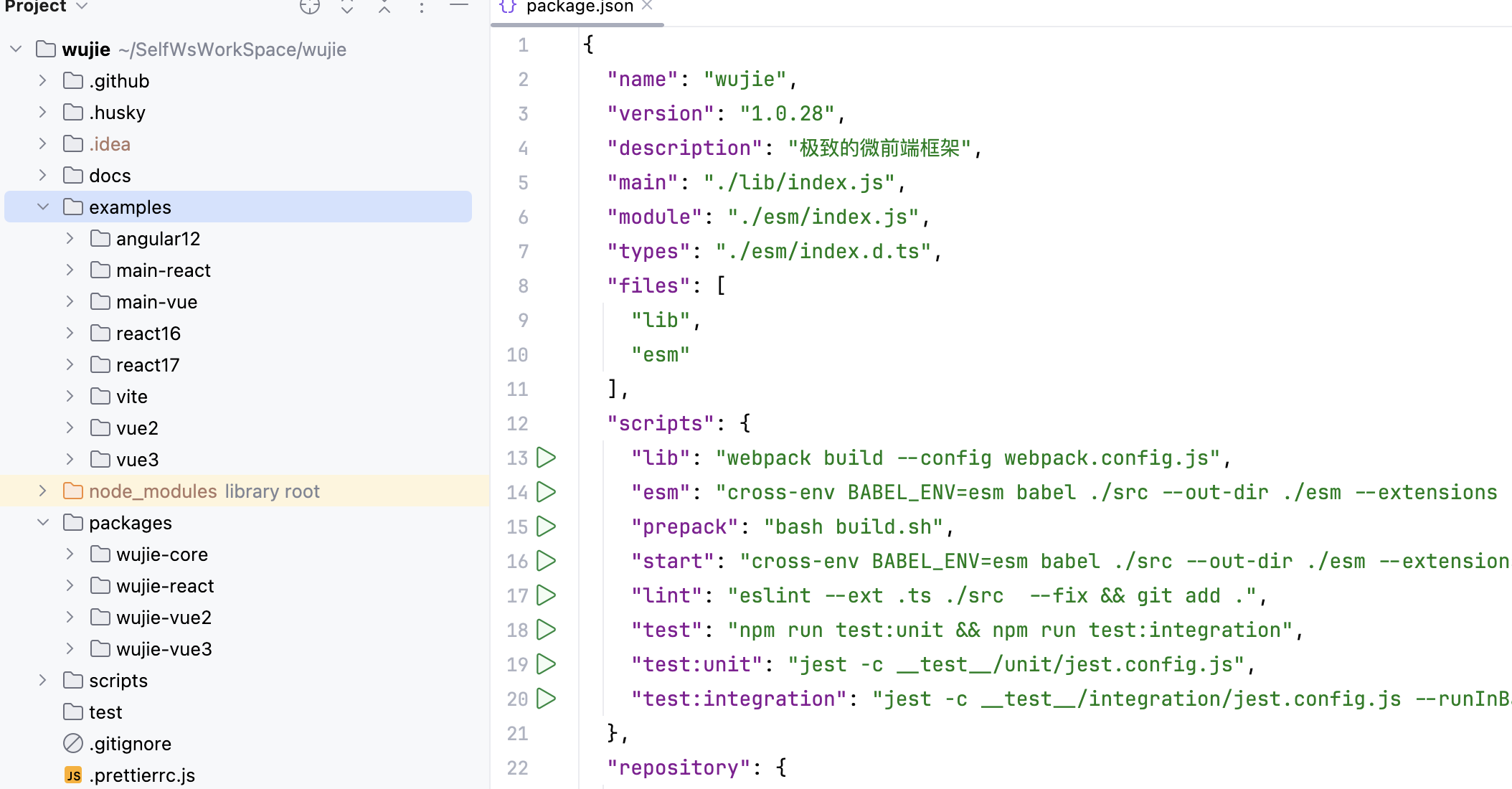Collapse the examples folder

43,207
